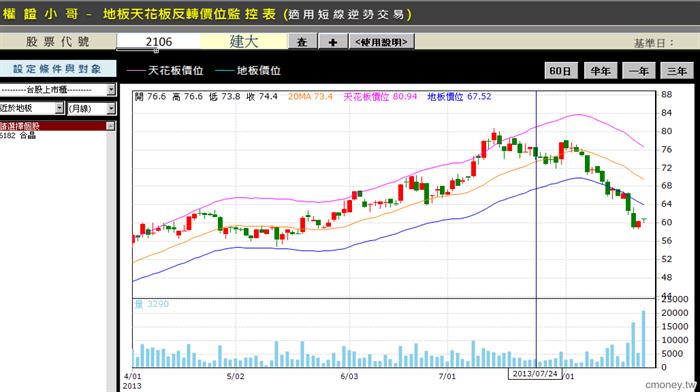This screenshot has height=392, width=700.
Task: Click the 基準日 label
Action: (654, 43)
